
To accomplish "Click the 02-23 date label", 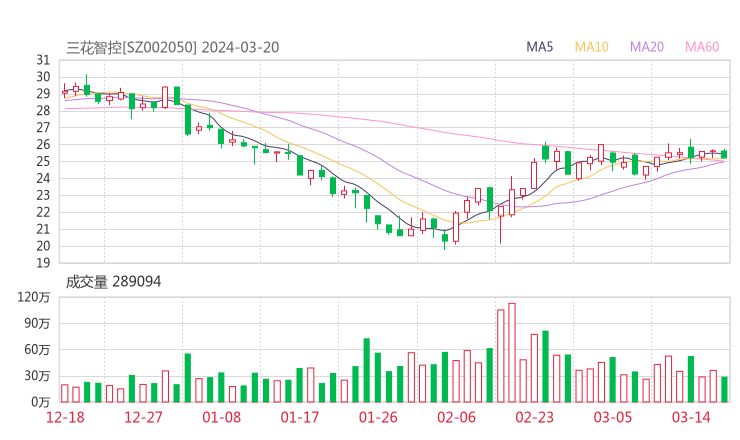I will pyautogui.click(x=535, y=417).
